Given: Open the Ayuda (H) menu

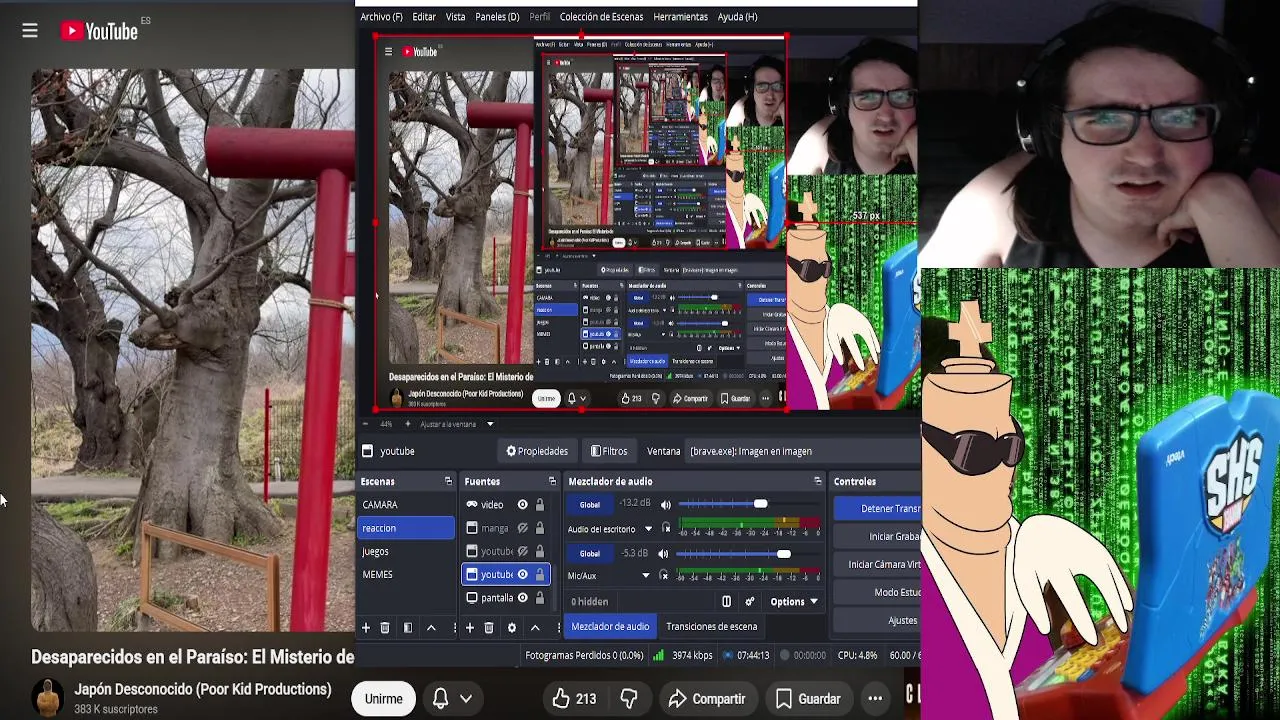Looking at the screenshot, I should [737, 17].
